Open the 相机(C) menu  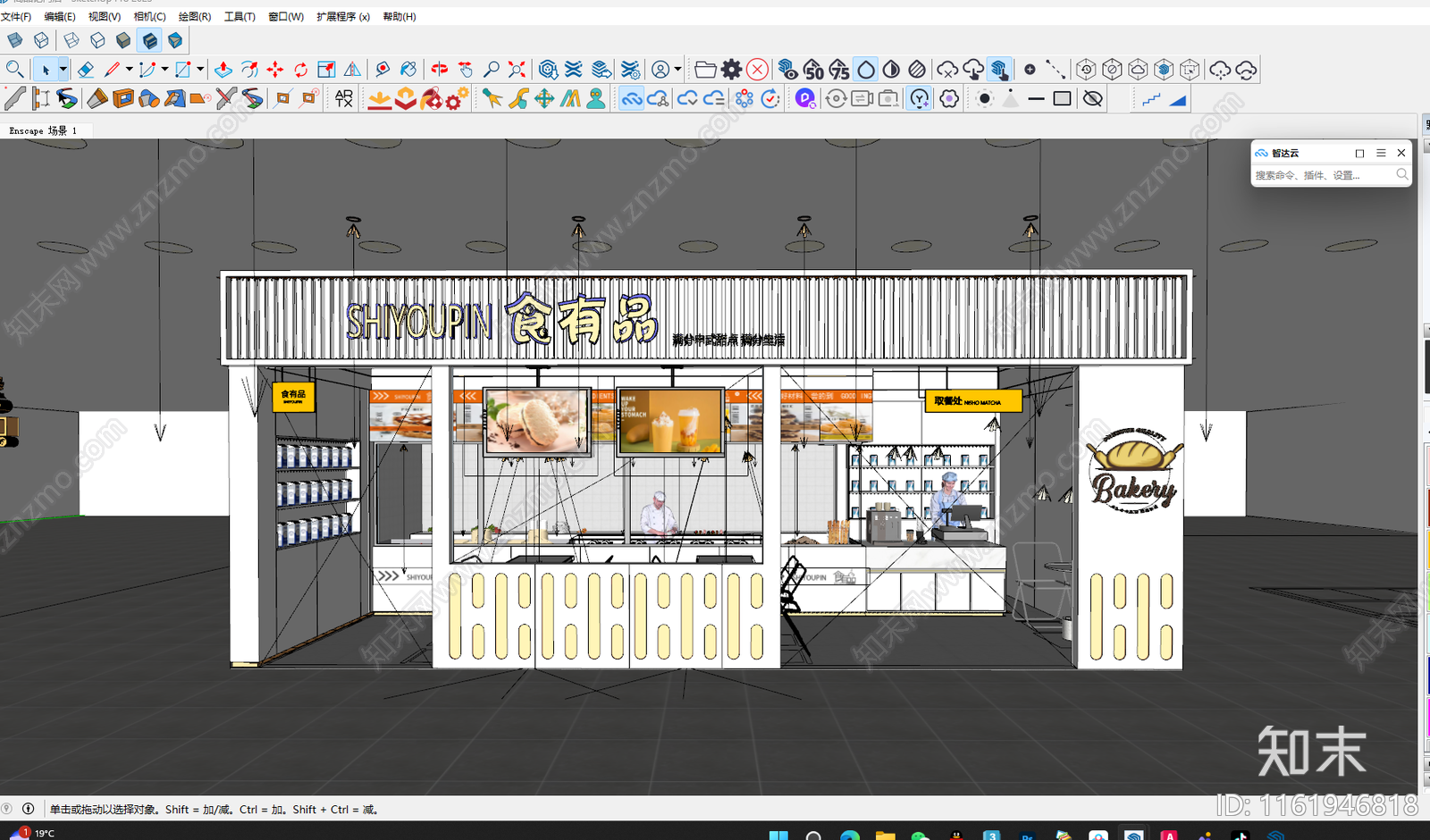[149, 17]
